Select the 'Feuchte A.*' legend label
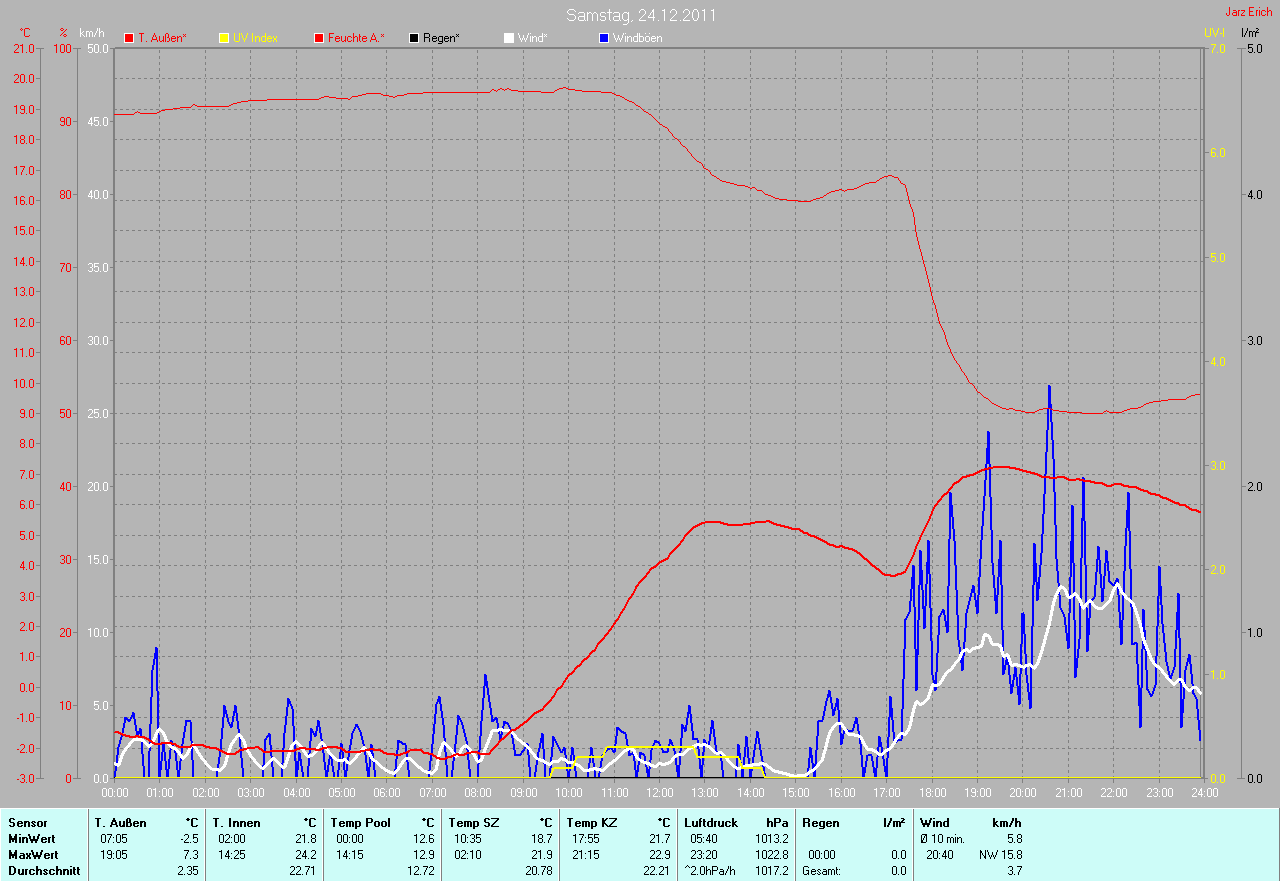The height and width of the screenshot is (881, 1280). pyautogui.click(x=356, y=38)
